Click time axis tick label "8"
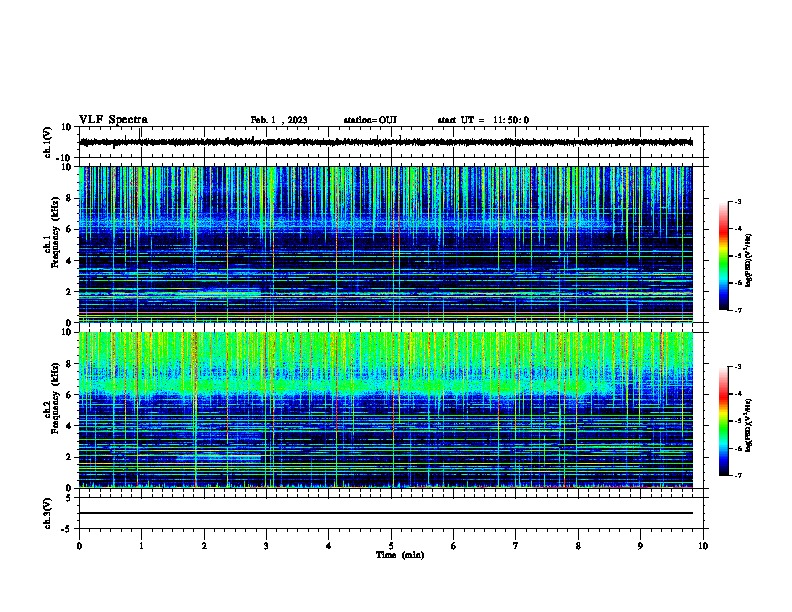This screenshot has width=792, height=612. pos(578,546)
